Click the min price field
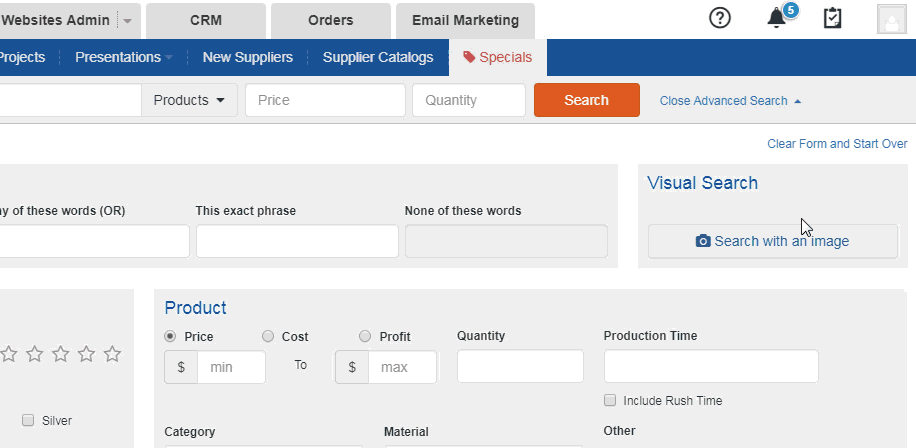The image size is (916, 448). (x=231, y=367)
